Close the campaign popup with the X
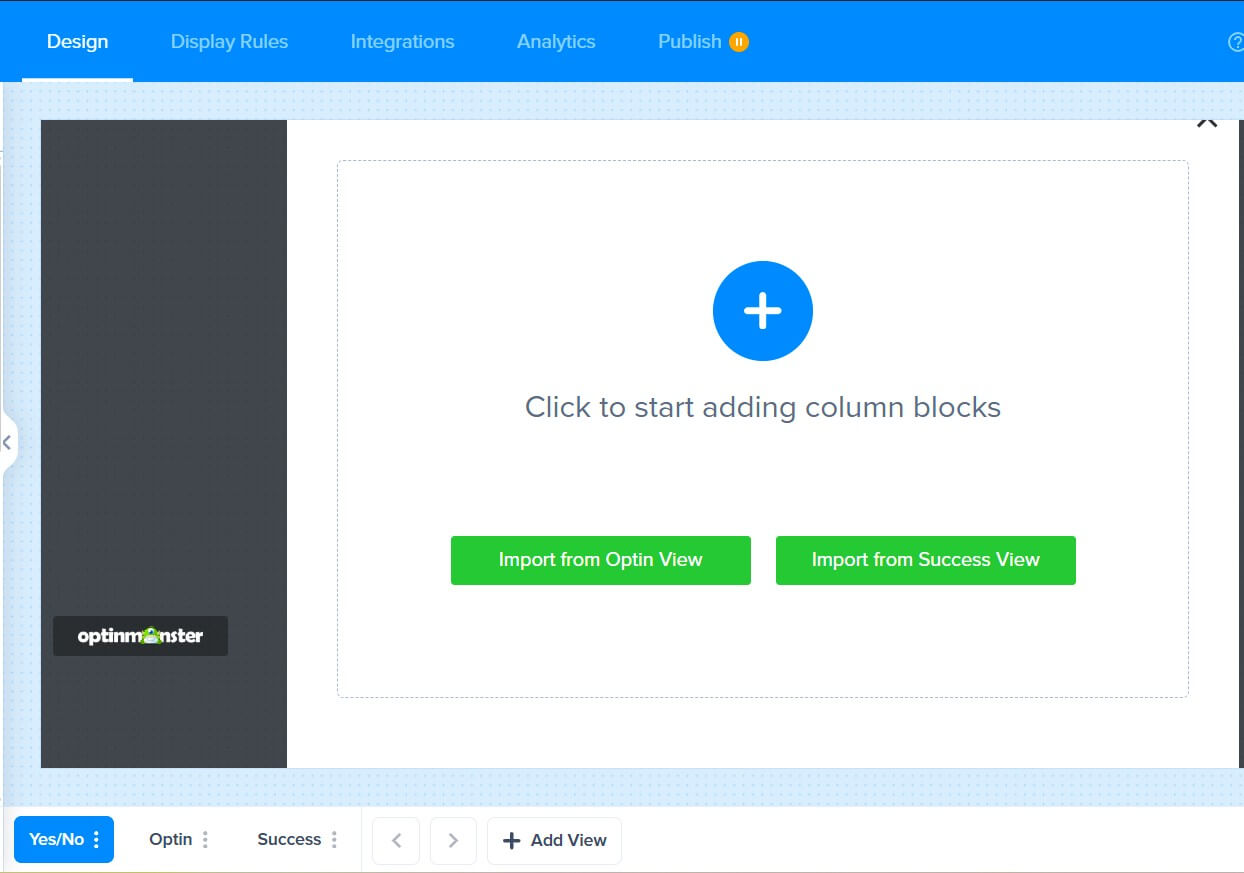Viewport: 1244px width, 873px height. 1207,122
